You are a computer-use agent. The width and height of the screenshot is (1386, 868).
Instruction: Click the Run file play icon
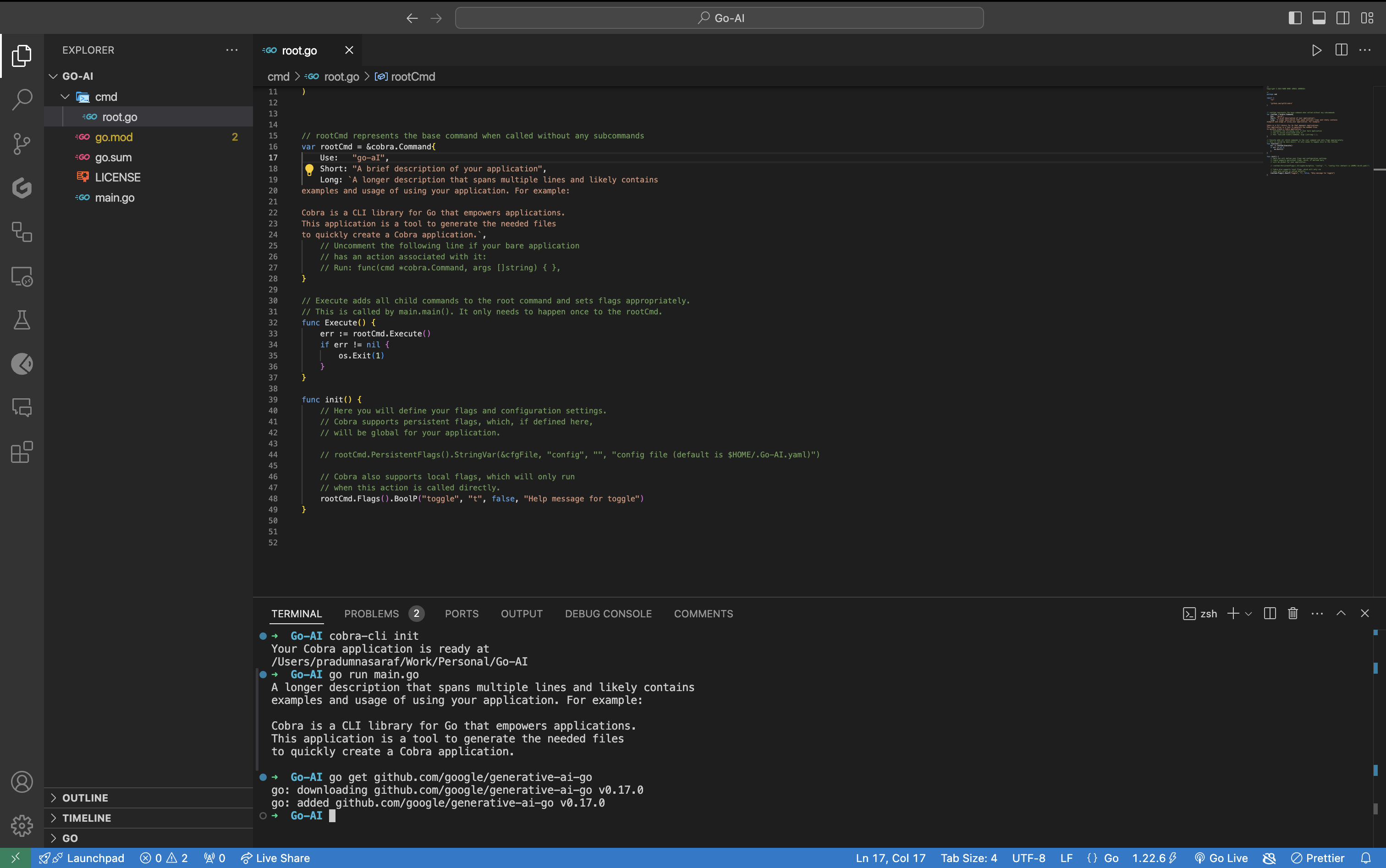[x=1316, y=50]
